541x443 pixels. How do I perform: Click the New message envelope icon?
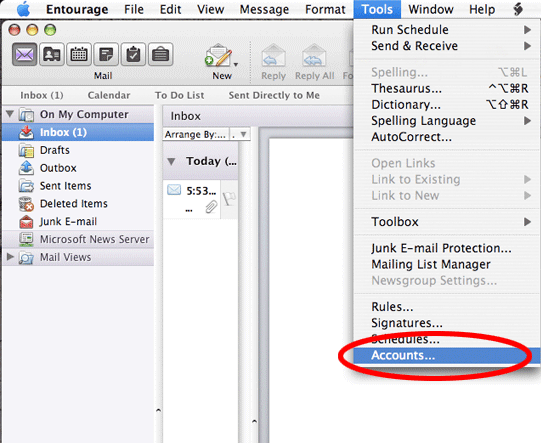tap(218, 55)
